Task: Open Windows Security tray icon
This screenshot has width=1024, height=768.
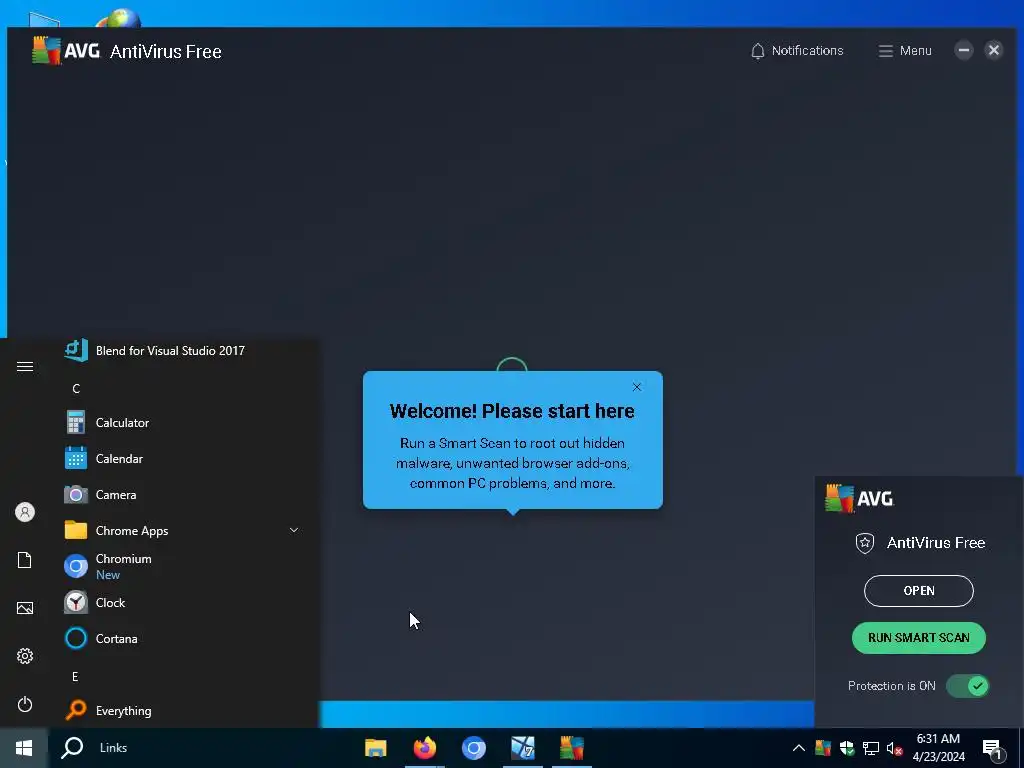Action: [x=847, y=748]
